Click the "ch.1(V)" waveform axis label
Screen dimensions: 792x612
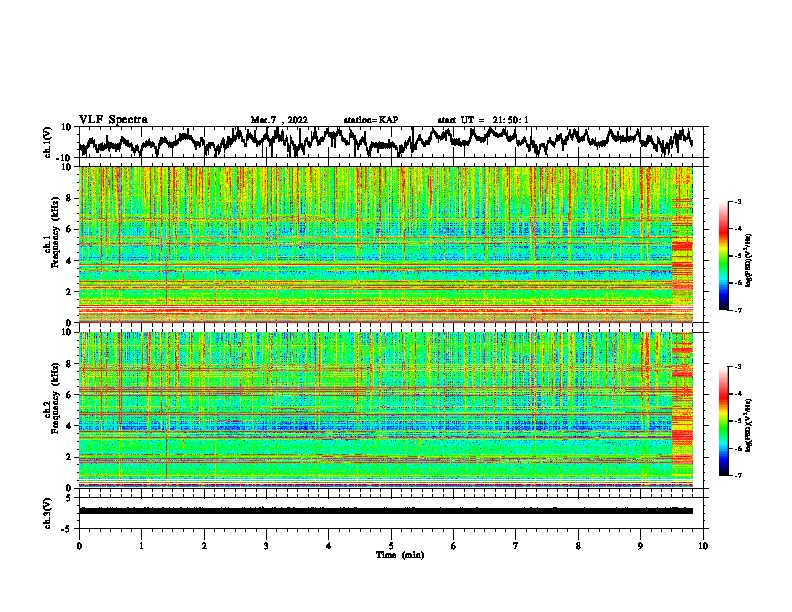click(x=48, y=142)
